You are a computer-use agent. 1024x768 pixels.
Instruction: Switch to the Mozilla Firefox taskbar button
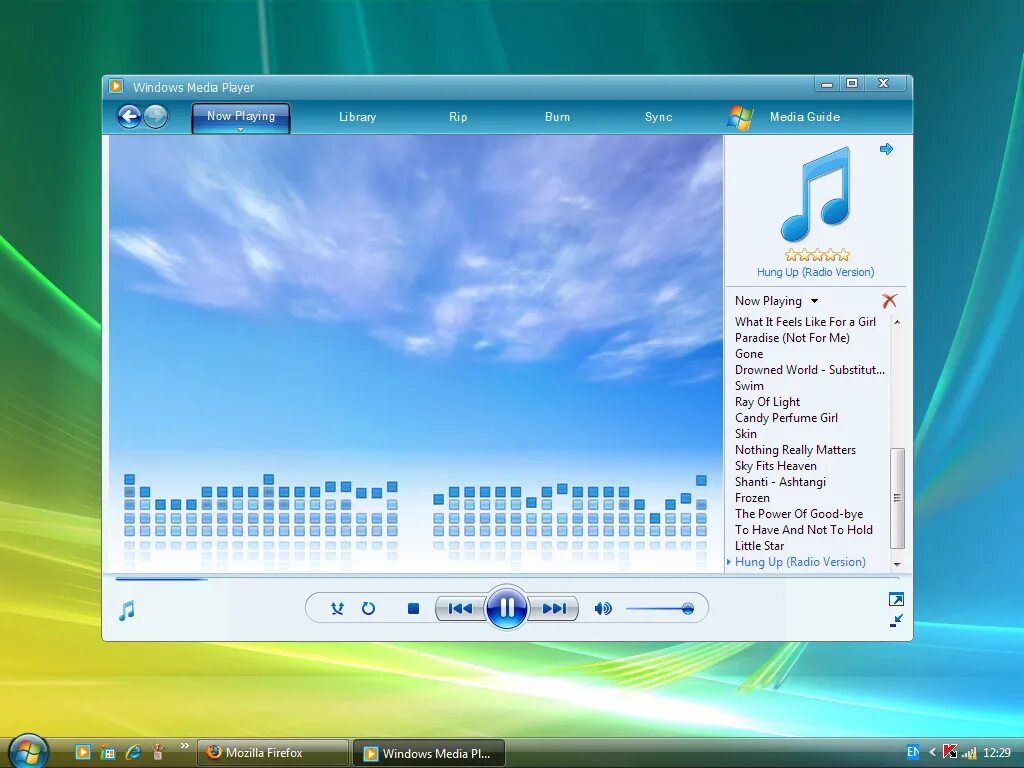(x=272, y=753)
